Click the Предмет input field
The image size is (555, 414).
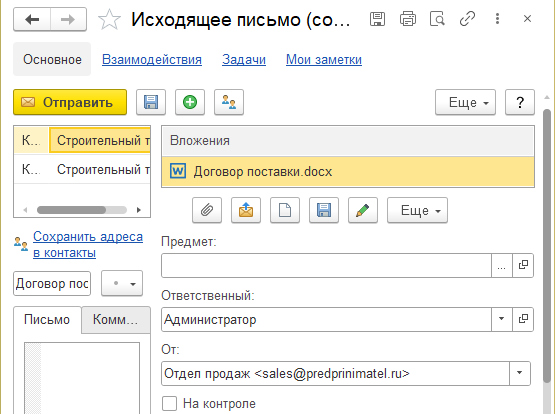pos(326,265)
